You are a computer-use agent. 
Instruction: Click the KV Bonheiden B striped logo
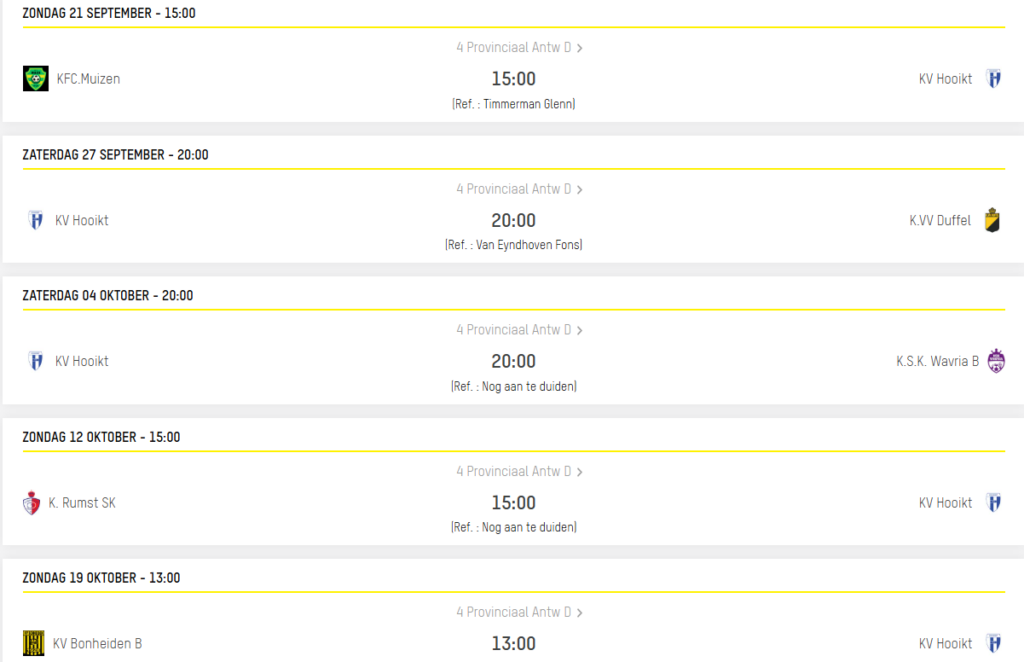click(x=33, y=643)
